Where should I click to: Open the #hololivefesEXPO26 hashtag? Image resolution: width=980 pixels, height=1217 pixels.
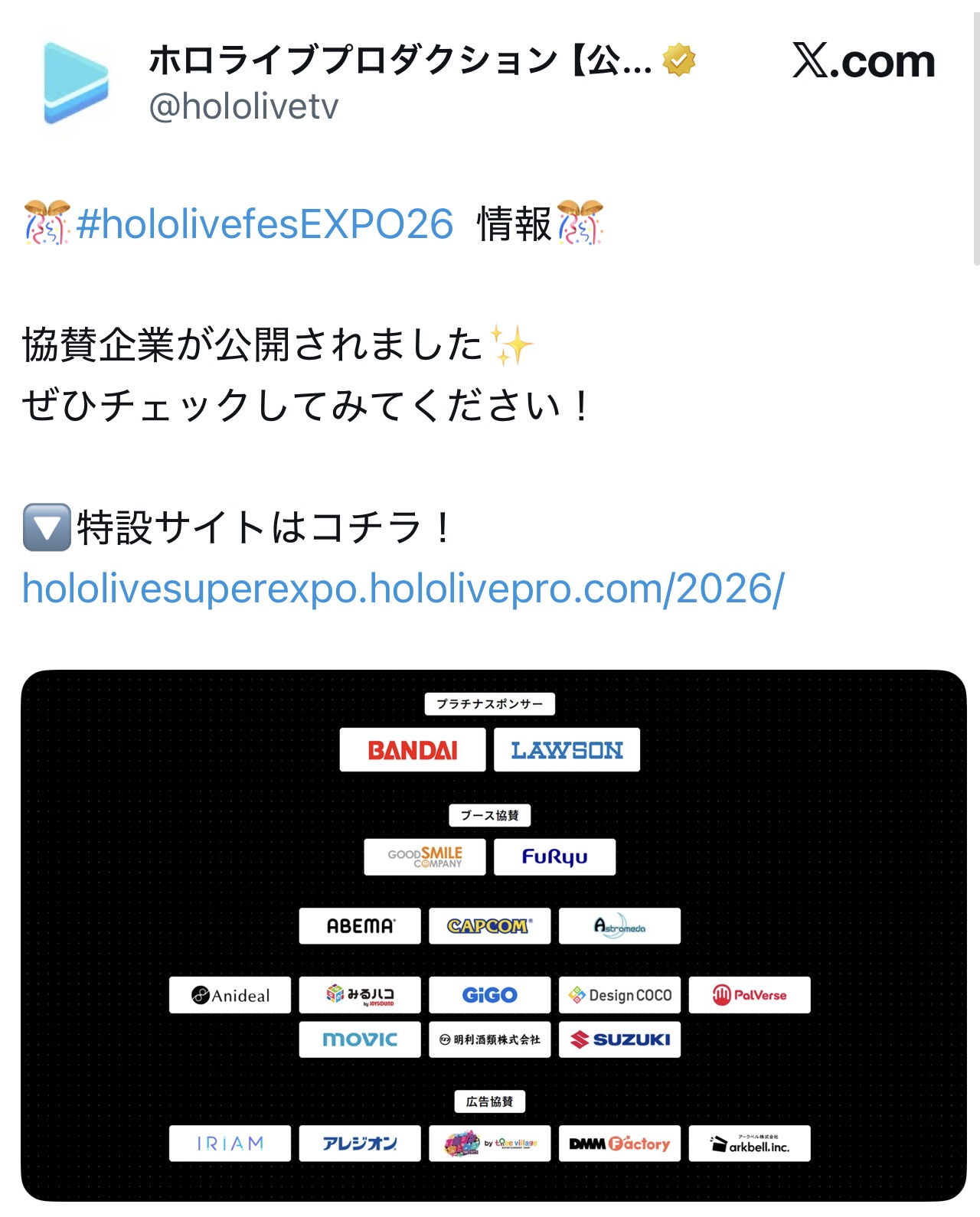[265, 223]
